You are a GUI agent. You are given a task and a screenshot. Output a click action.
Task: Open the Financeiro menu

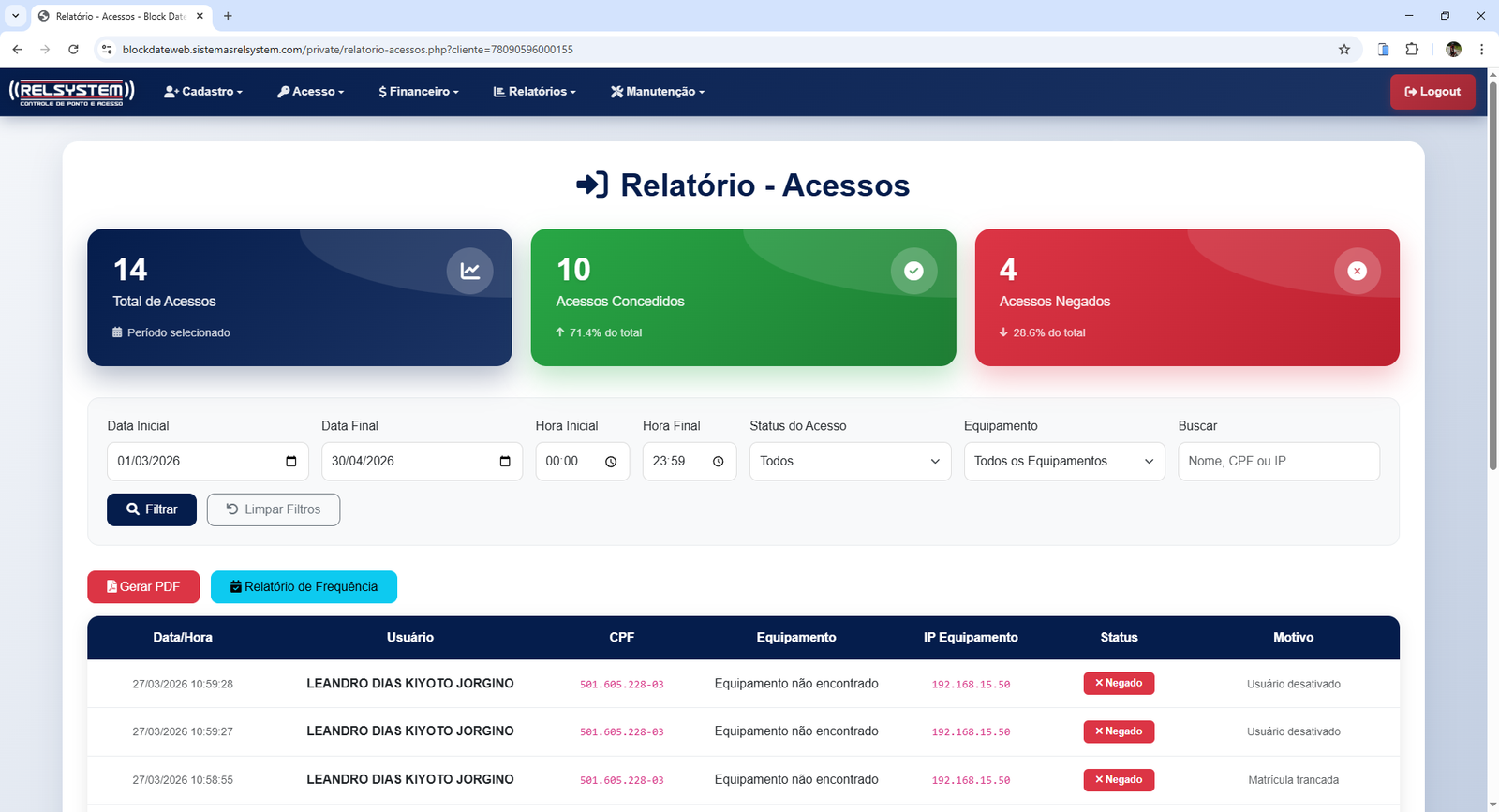tap(419, 92)
